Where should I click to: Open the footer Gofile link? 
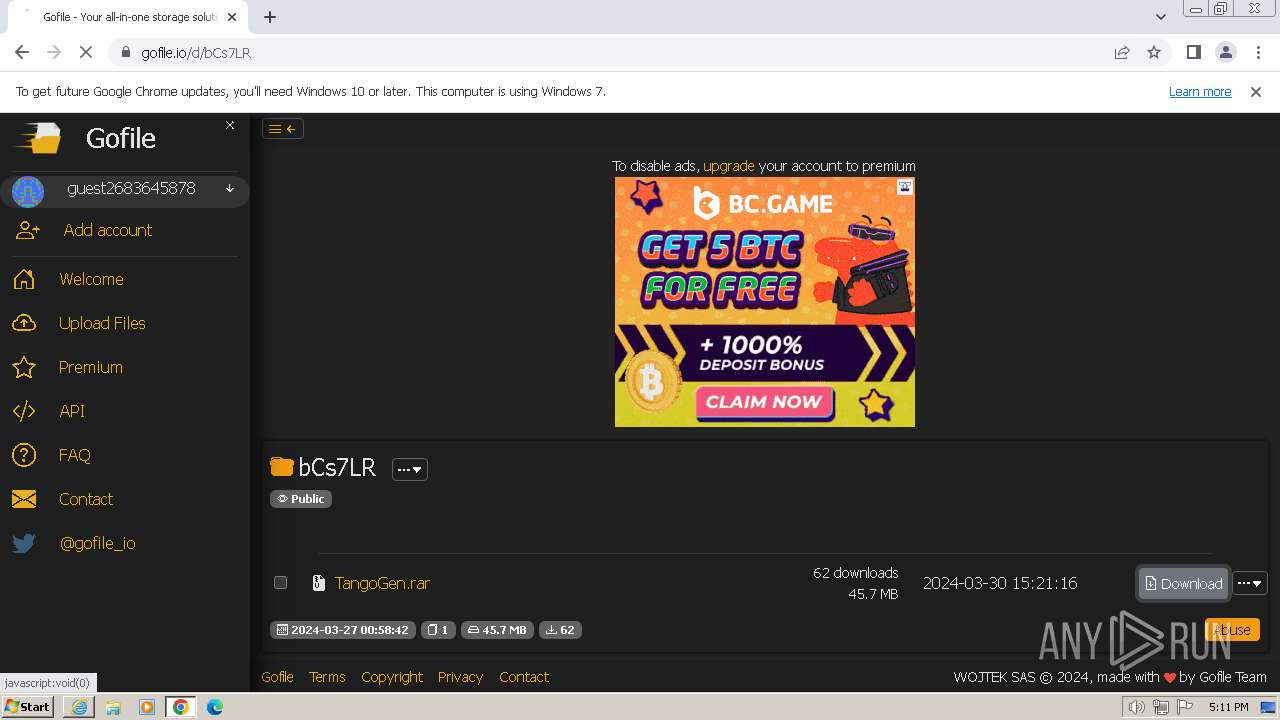[x=278, y=677]
